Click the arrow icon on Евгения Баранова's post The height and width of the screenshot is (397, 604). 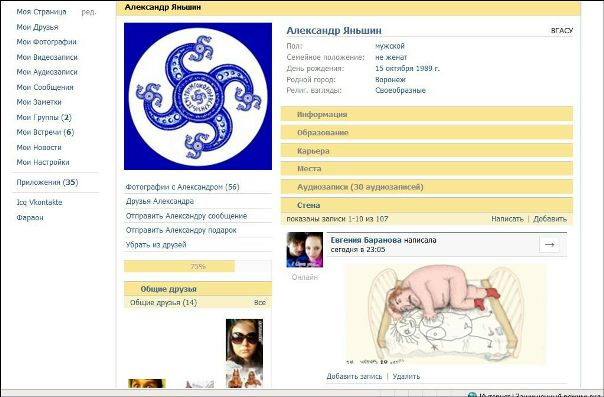click(x=549, y=245)
